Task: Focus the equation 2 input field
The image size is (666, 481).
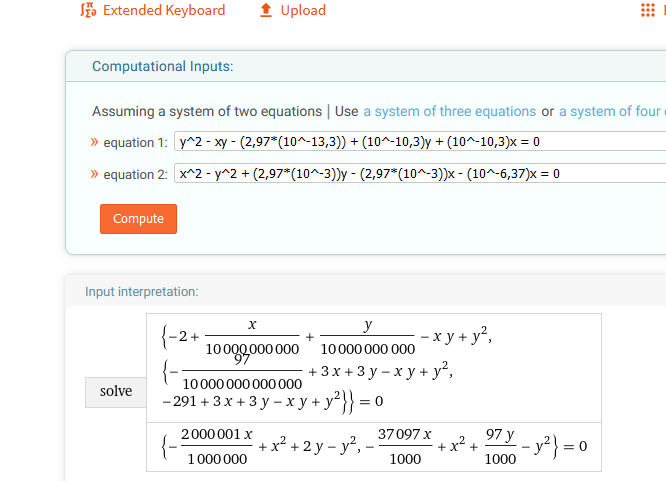Action: 420,174
